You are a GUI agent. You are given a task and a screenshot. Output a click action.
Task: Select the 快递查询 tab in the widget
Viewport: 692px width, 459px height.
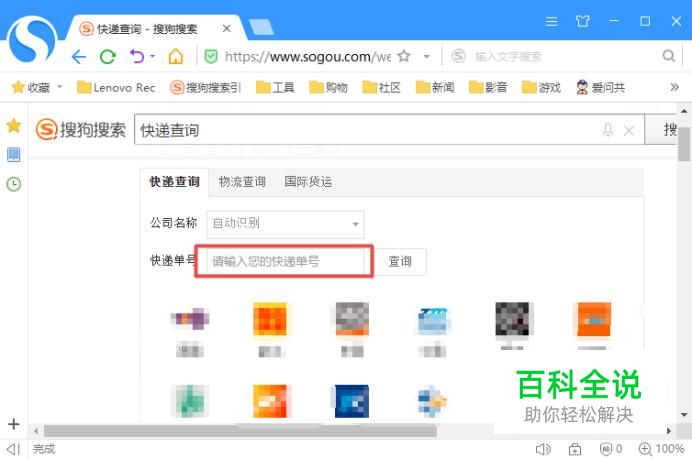[174, 181]
